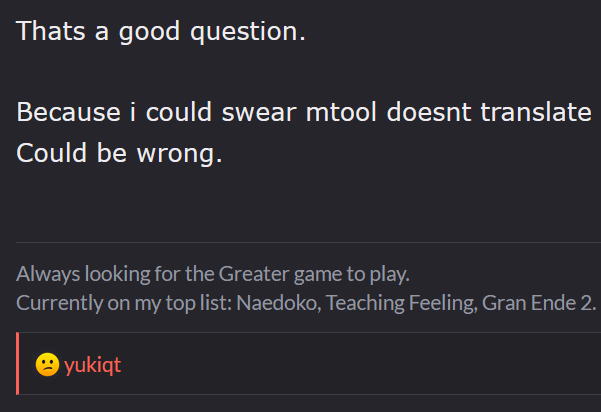Click the confused face reaction emoji
This screenshot has width=601, height=412.
46,365
